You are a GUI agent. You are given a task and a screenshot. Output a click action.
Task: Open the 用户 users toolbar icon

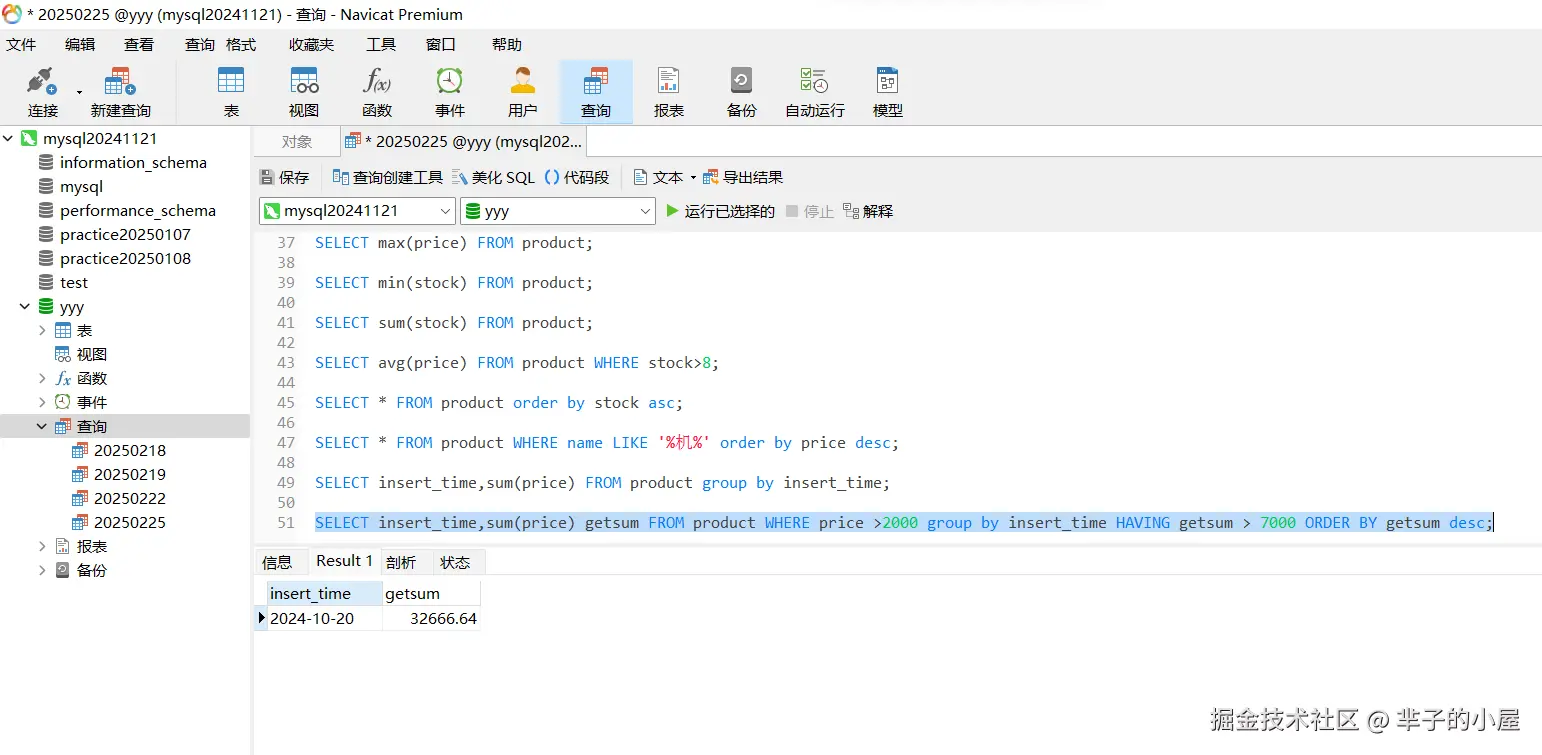click(523, 92)
